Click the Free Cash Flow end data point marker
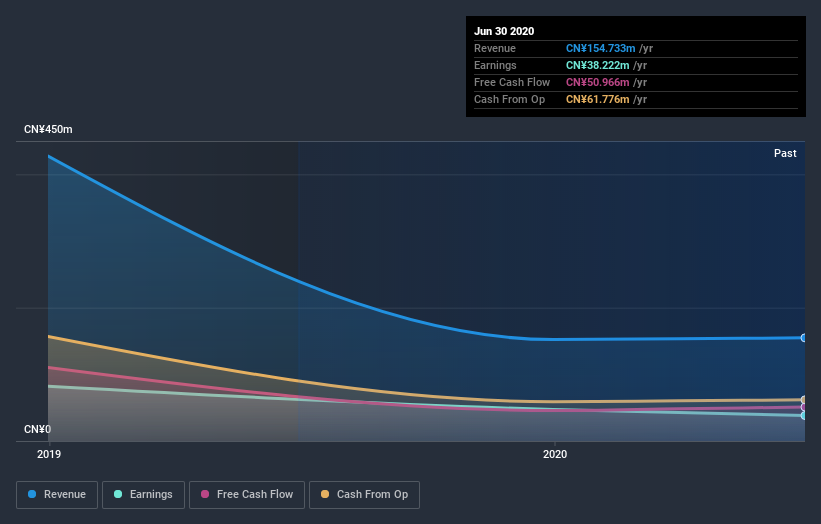 pos(804,407)
